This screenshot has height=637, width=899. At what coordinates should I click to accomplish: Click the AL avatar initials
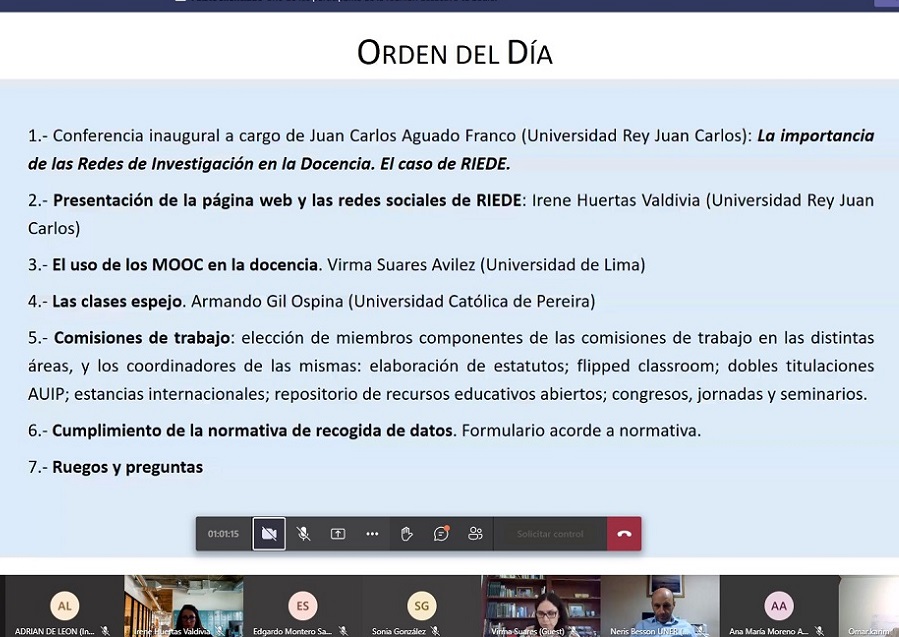[64, 605]
